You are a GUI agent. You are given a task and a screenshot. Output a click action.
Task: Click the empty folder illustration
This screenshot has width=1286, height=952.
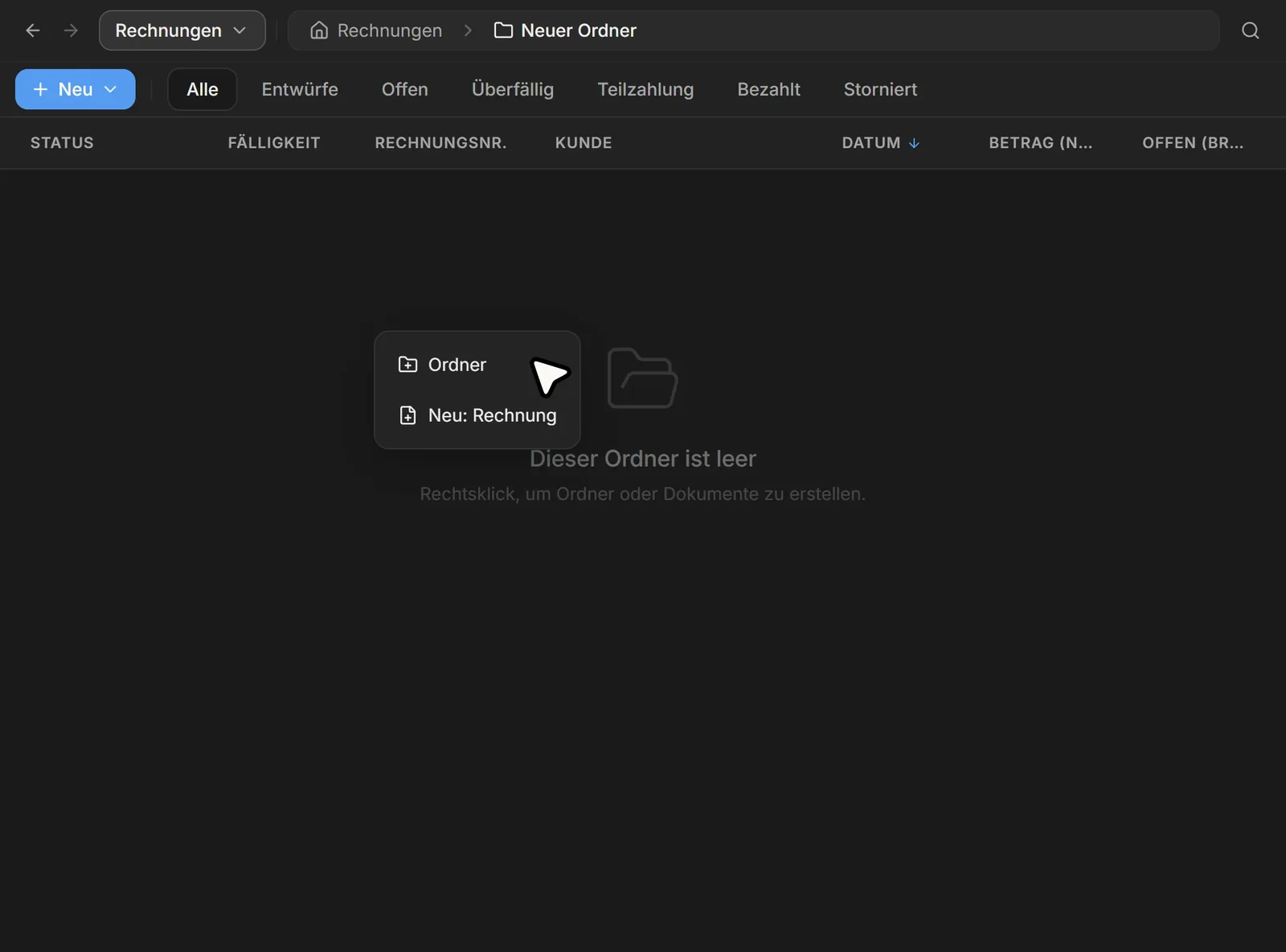coord(642,378)
